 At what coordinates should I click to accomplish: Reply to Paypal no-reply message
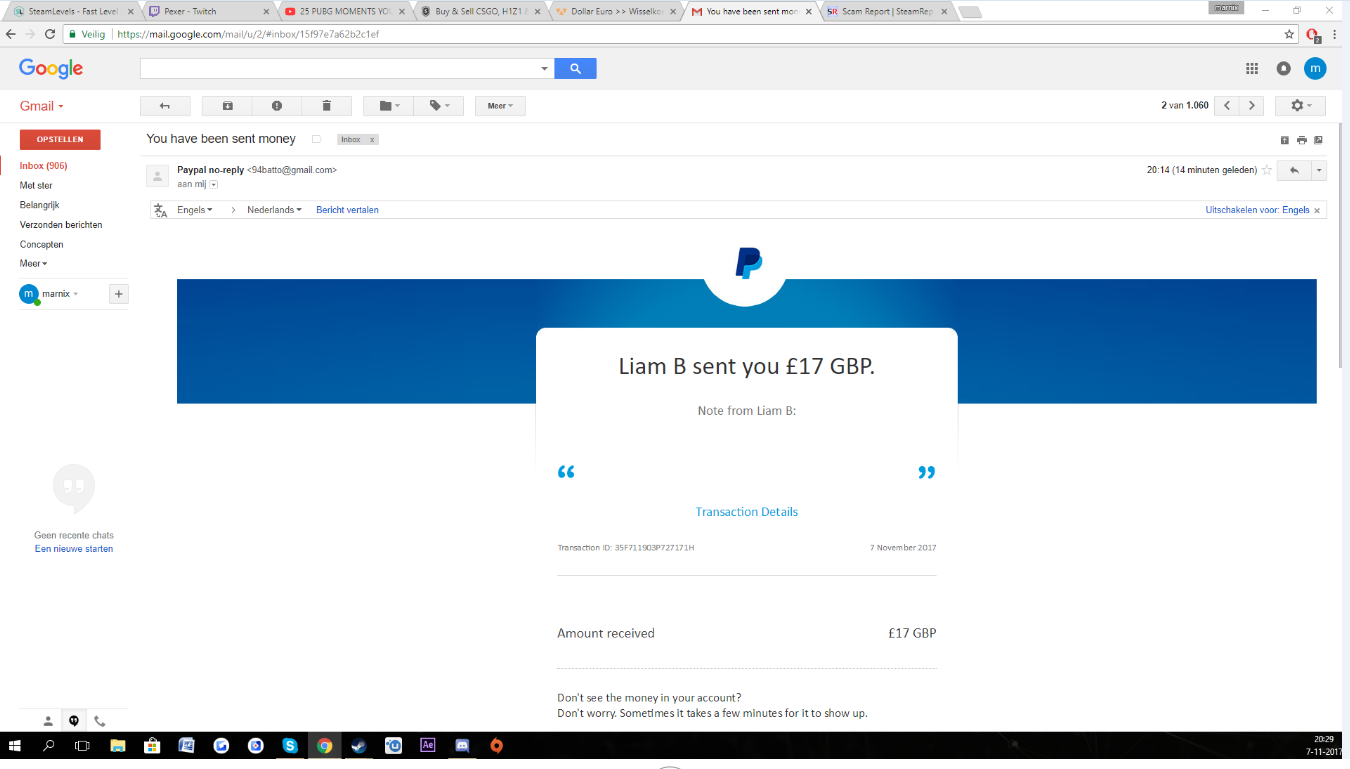pos(1294,170)
